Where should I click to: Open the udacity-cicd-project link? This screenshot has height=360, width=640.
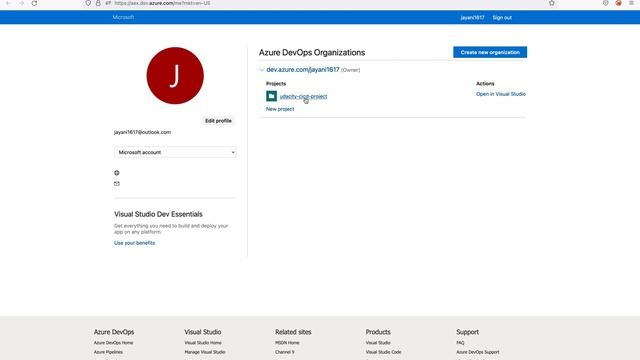tap(303, 96)
